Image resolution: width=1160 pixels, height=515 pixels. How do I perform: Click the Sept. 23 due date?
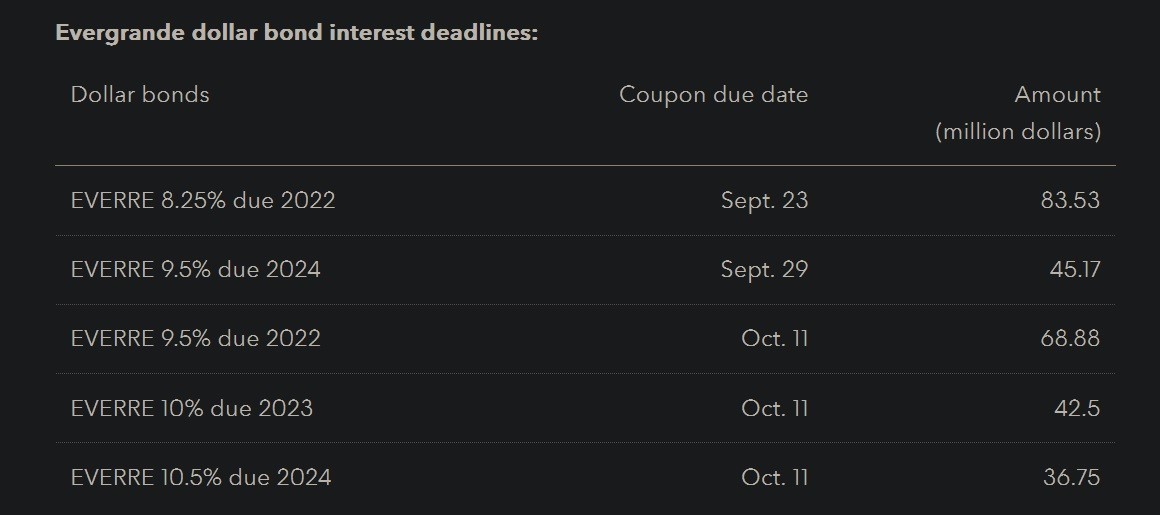764,200
